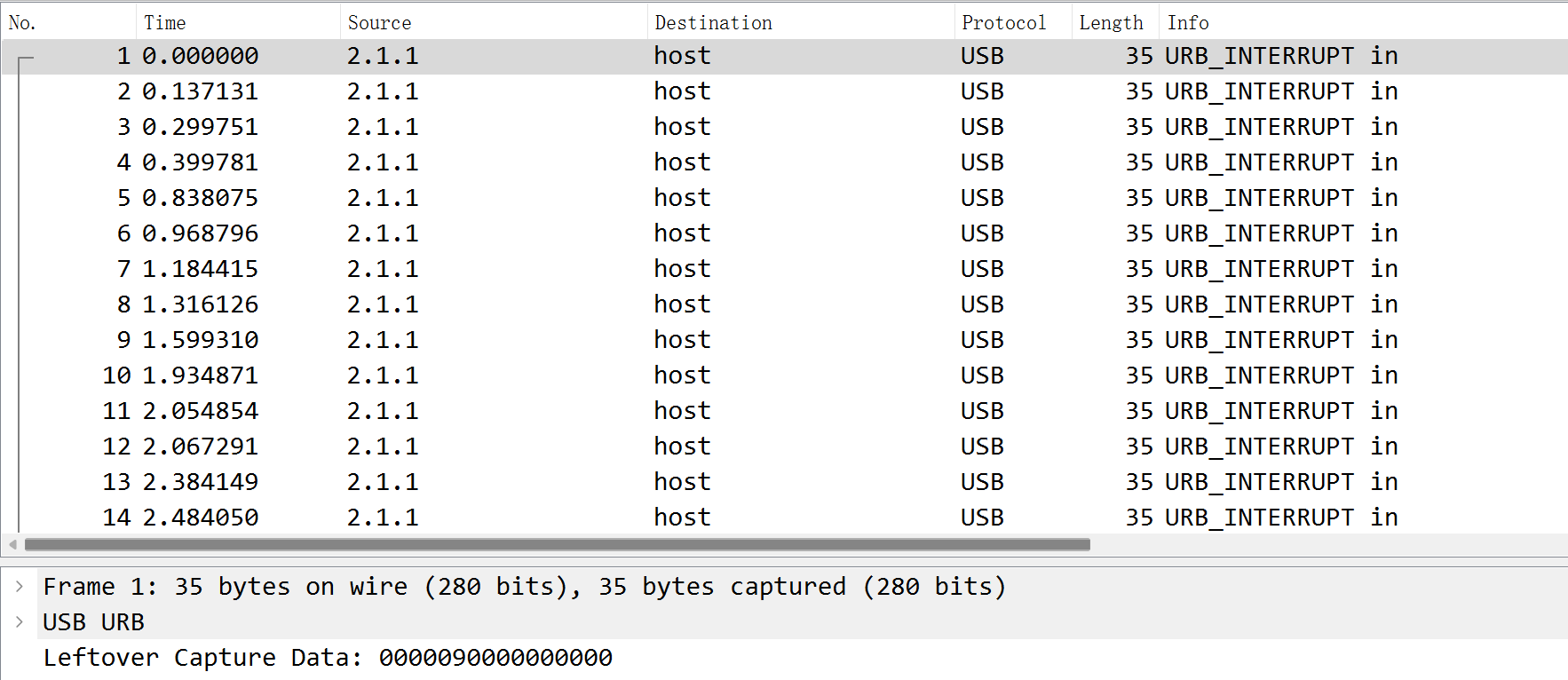The height and width of the screenshot is (680, 1568).
Task: Select packet 9 at time 1.599310
Action: pos(784,340)
